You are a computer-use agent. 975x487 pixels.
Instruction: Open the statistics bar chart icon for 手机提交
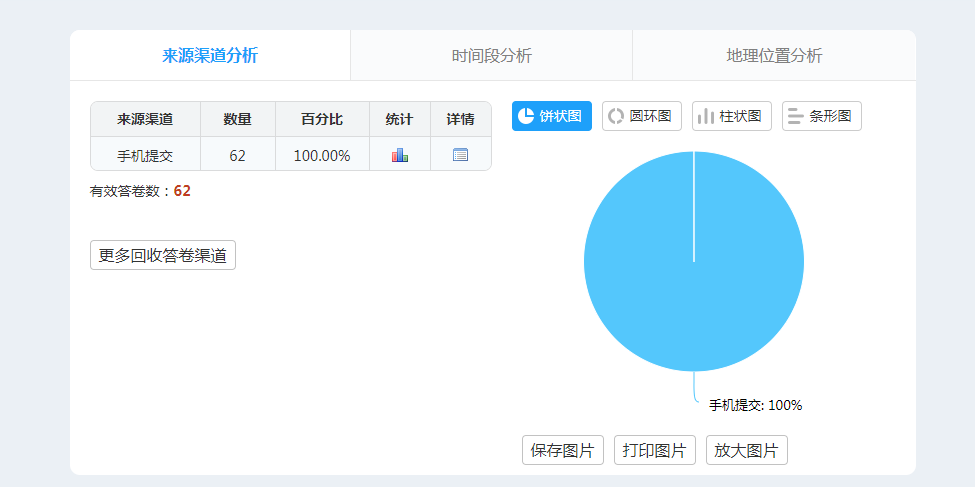(400, 155)
